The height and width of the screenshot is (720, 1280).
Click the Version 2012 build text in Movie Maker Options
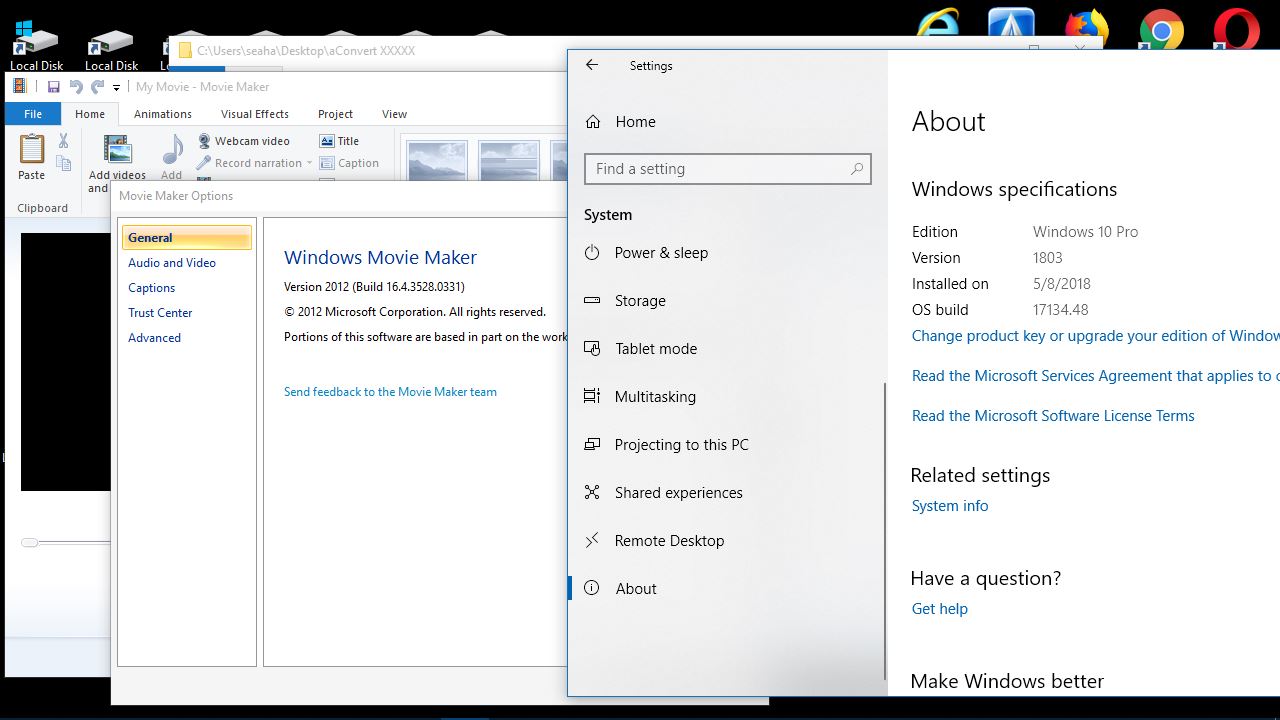pyautogui.click(x=374, y=287)
